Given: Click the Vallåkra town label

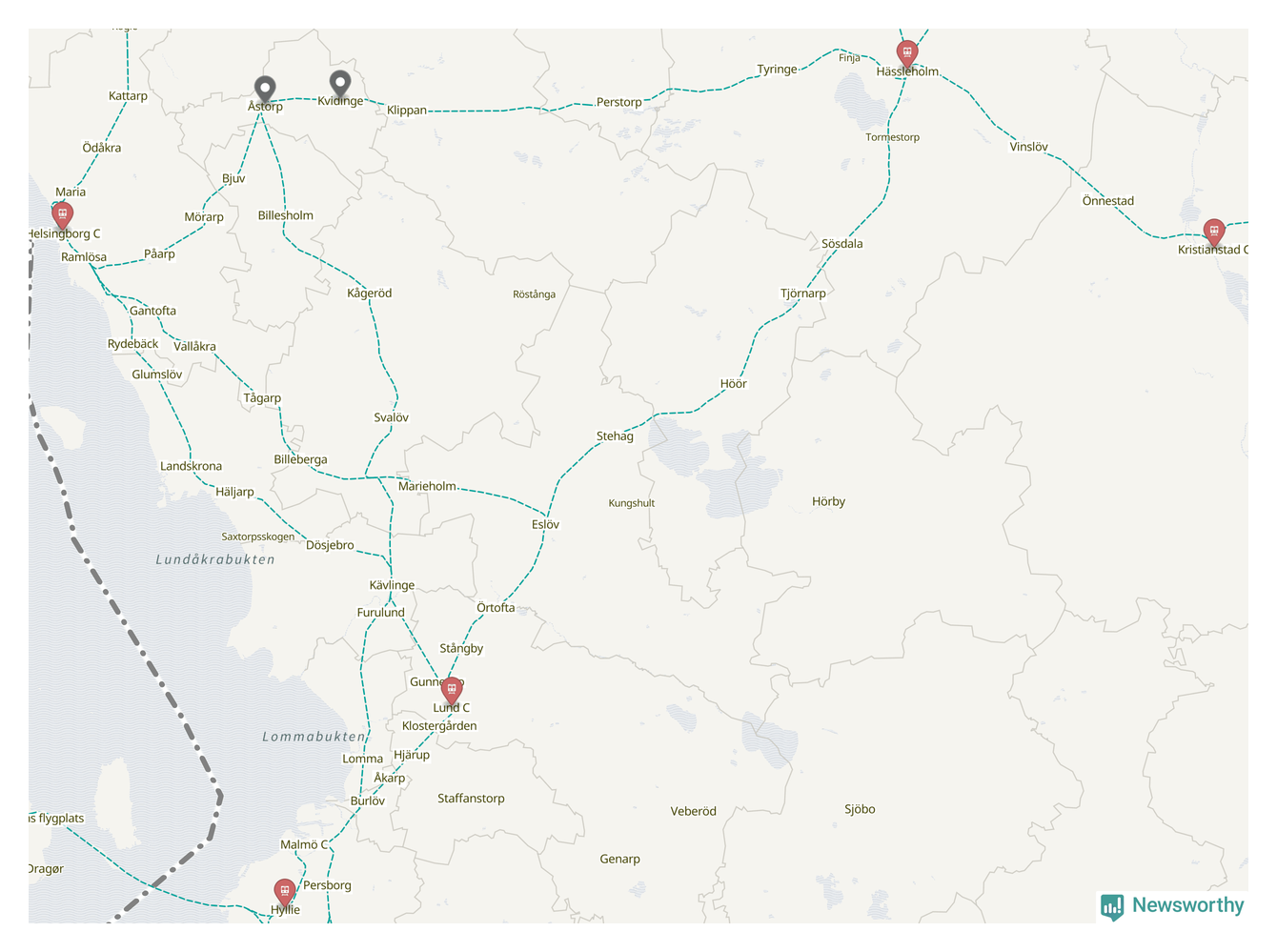Looking at the screenshot, I should point(194,347).
